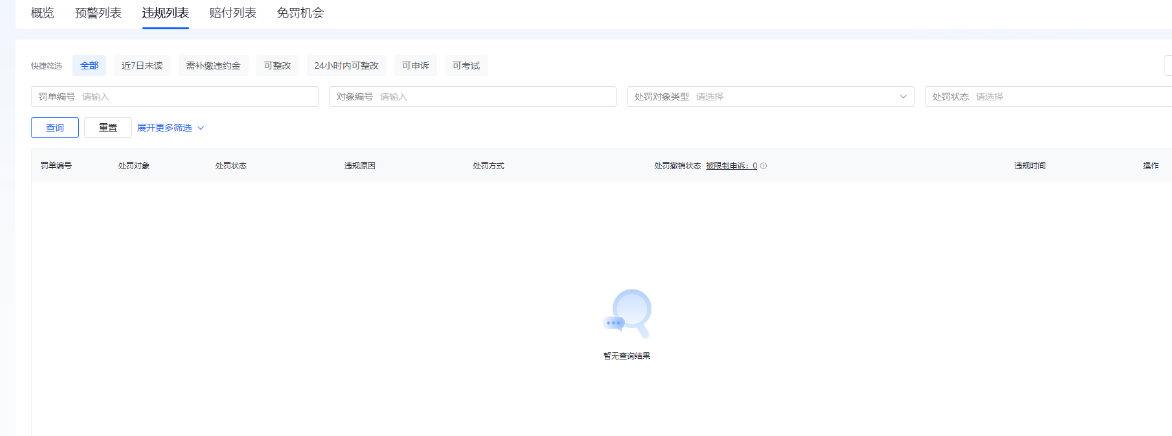Open the 预警列表 tab
Screen dimensions: 1172x436
tap(98, 13)
